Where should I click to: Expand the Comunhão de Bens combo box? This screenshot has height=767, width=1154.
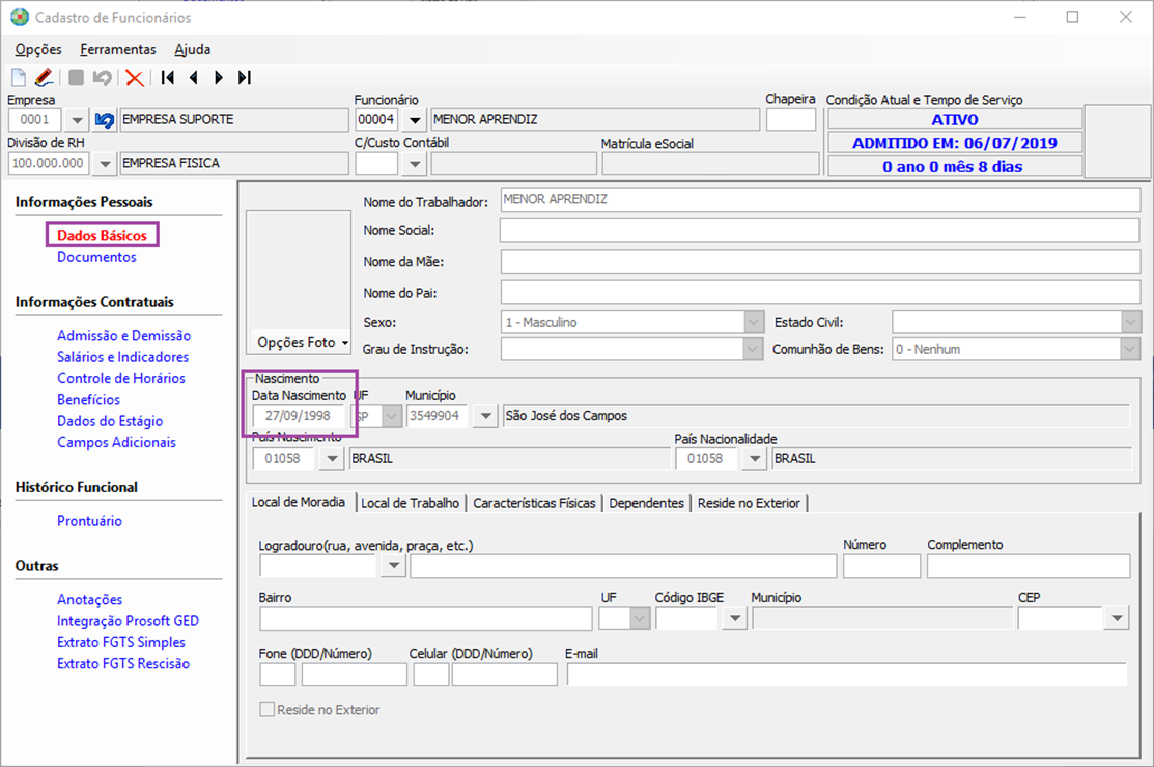tap(1131, 350)
